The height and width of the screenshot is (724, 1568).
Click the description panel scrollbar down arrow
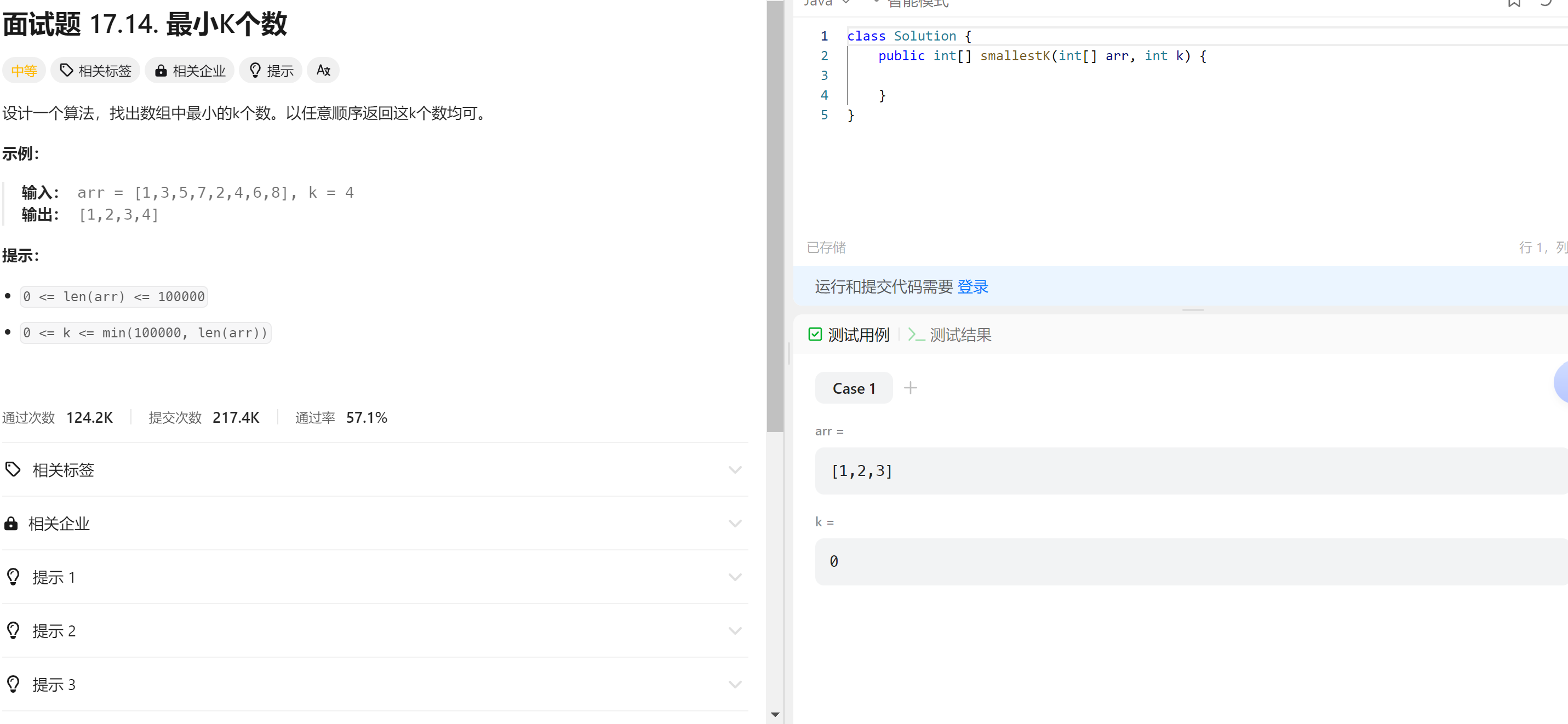pos(775,714)
